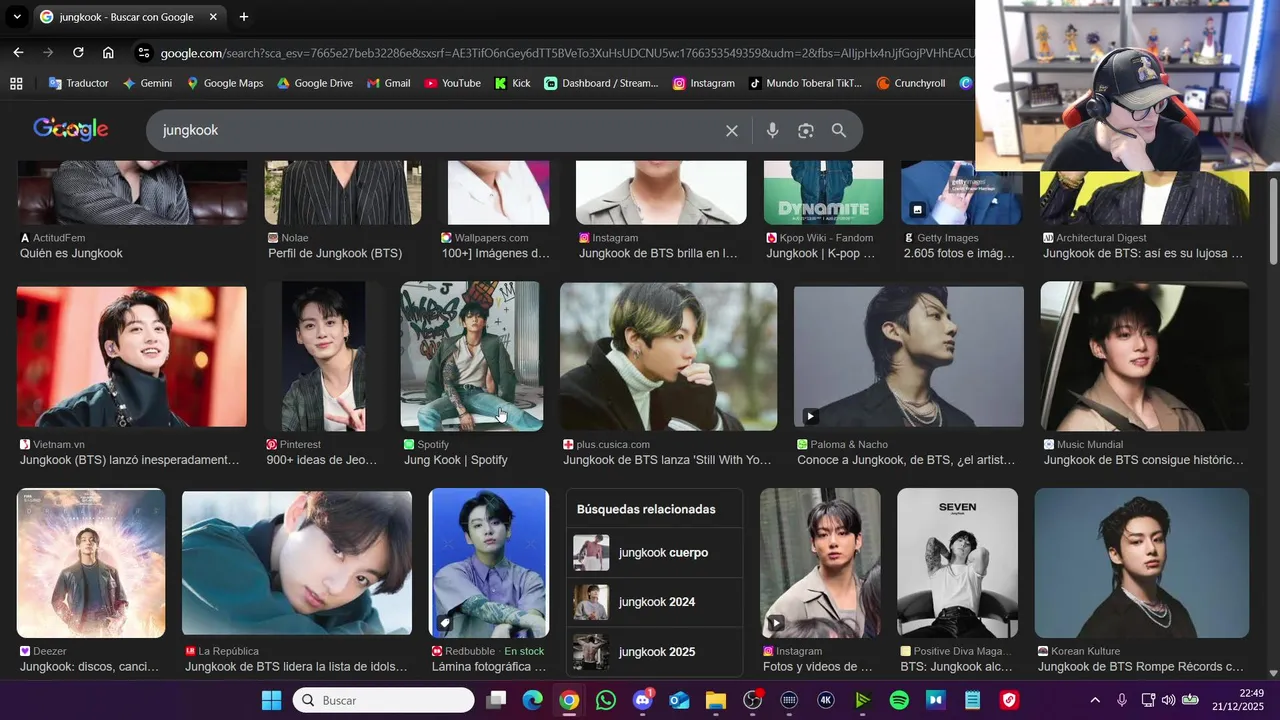Open the Paloma & Nacho video thumbnail

[x=909, y=357]
